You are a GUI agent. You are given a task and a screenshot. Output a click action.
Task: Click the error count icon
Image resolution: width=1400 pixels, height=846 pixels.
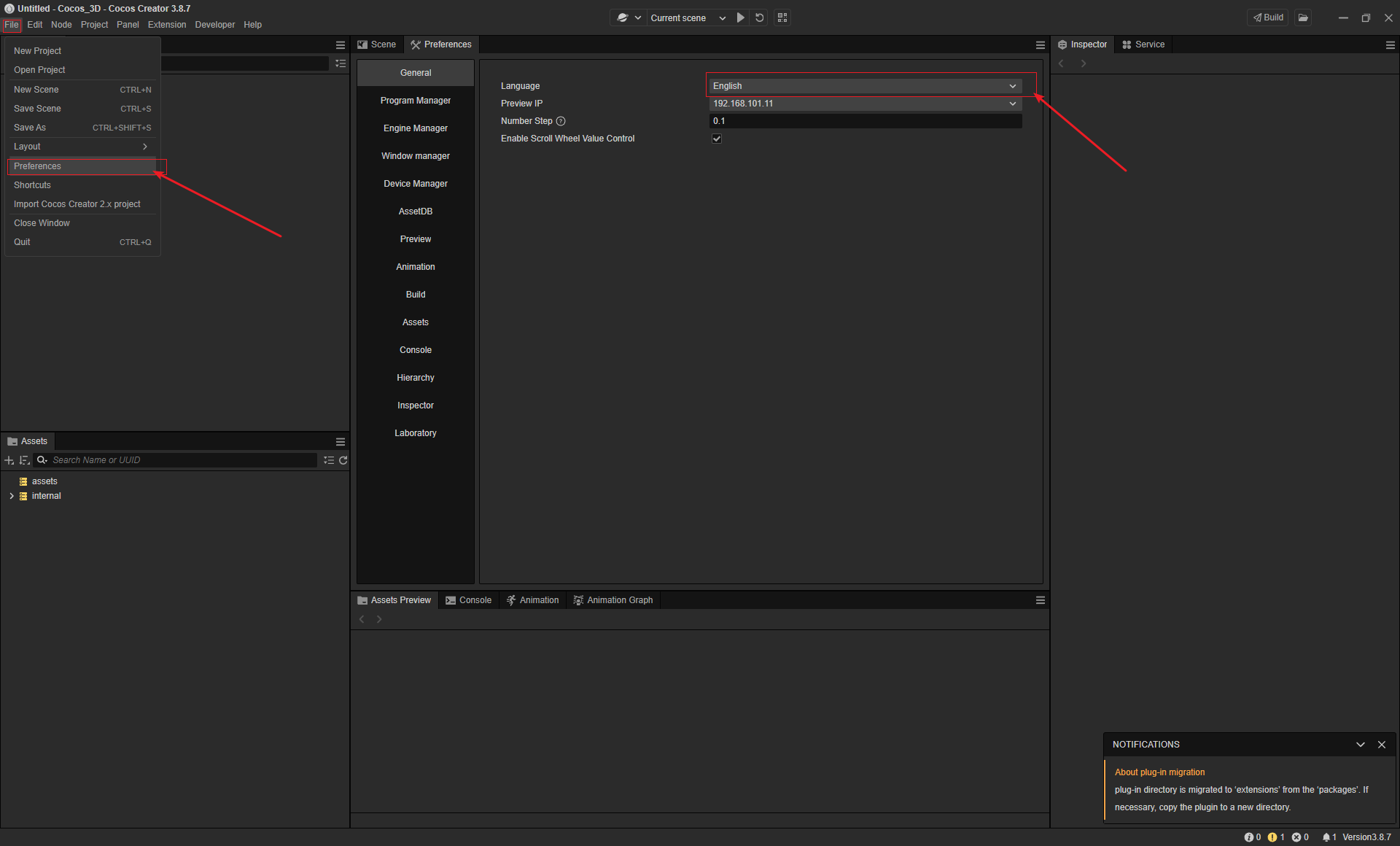[1296, 837]
